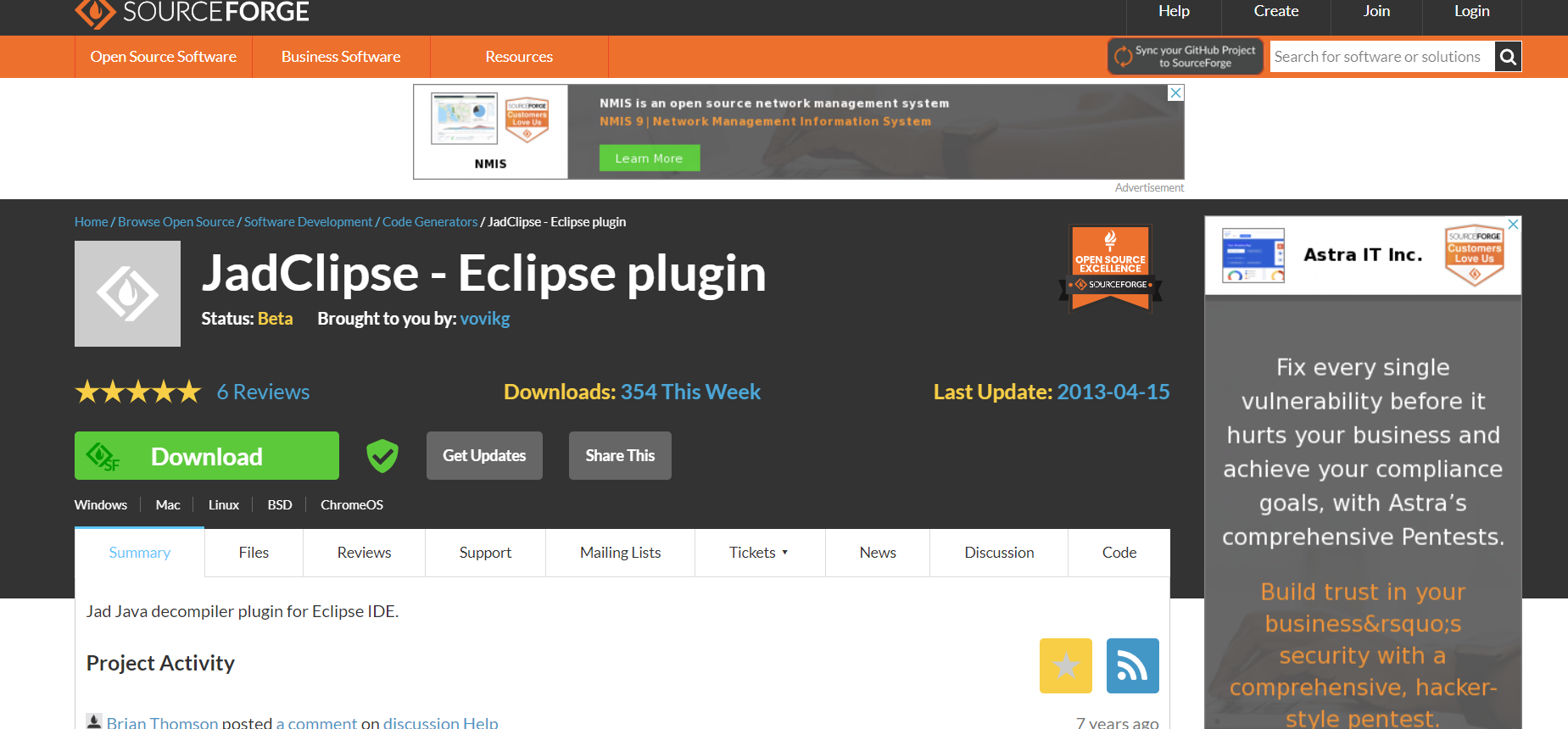Click the Brian Thomson user link
Image resolution: width=1568 pixels, height=729 pixels.
click(x=162, y=722)
